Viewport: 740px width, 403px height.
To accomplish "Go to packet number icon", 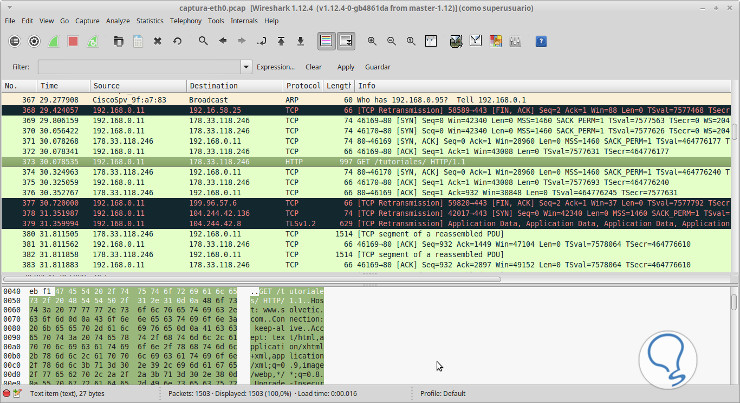I will (261, 42).
